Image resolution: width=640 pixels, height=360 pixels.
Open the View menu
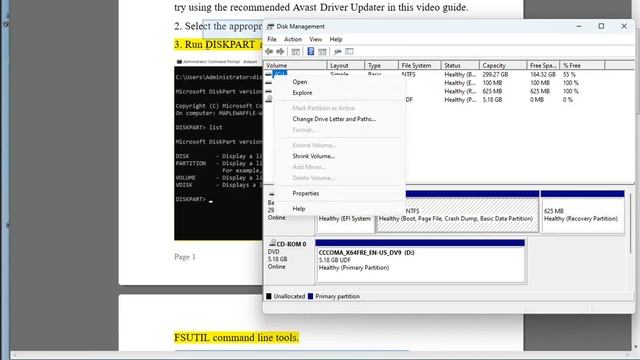tap(316, 39)
